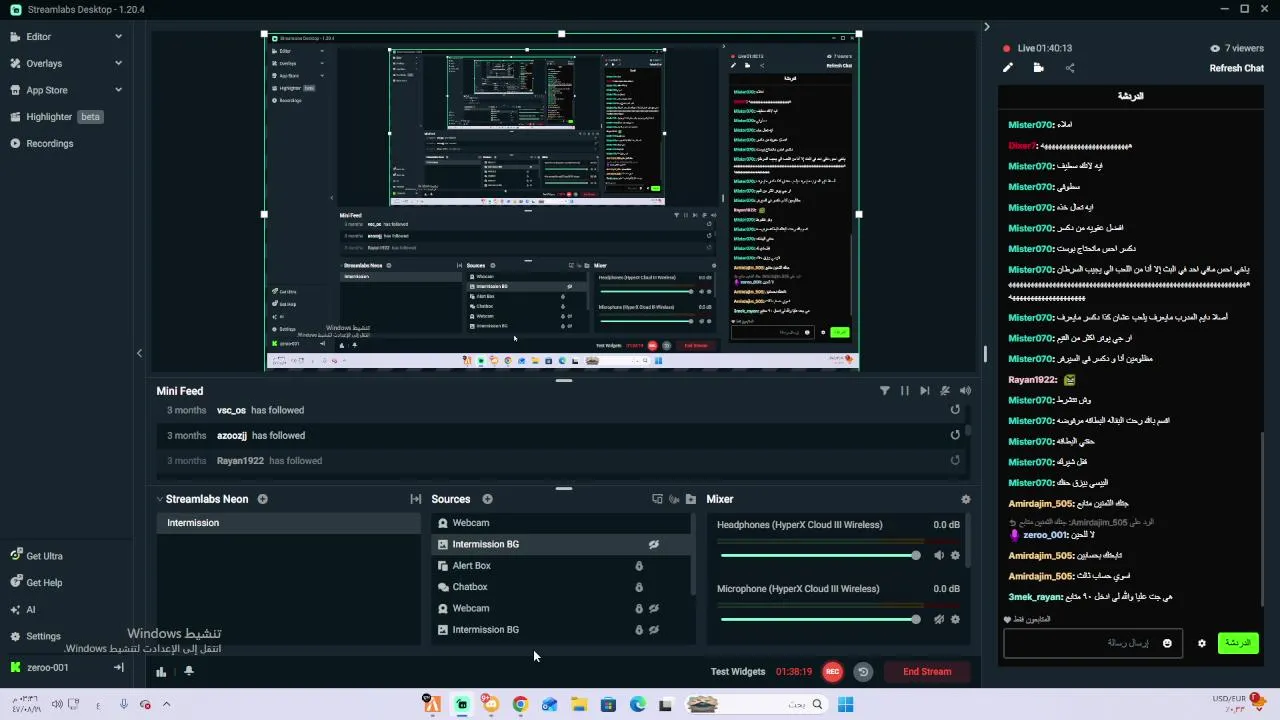Open the Highlighter beta page

pyautogui.click(x=57, y=117)
